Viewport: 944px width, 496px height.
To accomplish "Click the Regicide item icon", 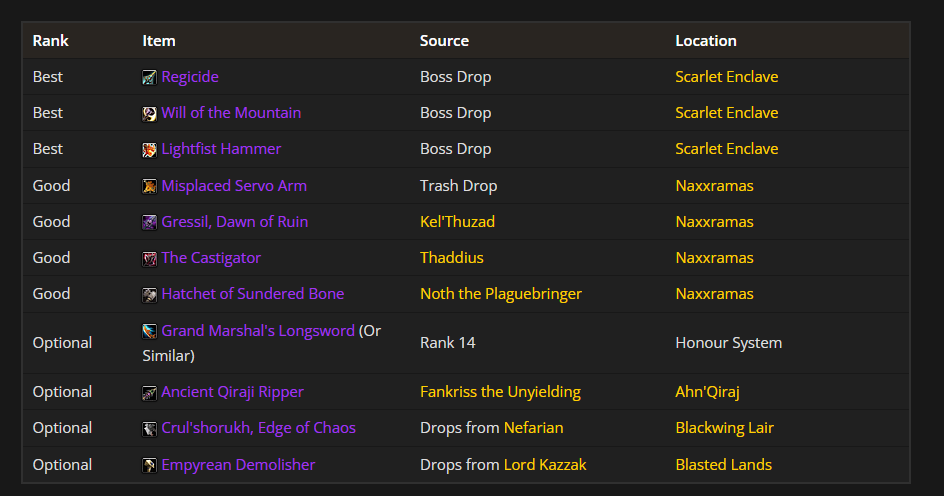I will [x=149, y=78].
